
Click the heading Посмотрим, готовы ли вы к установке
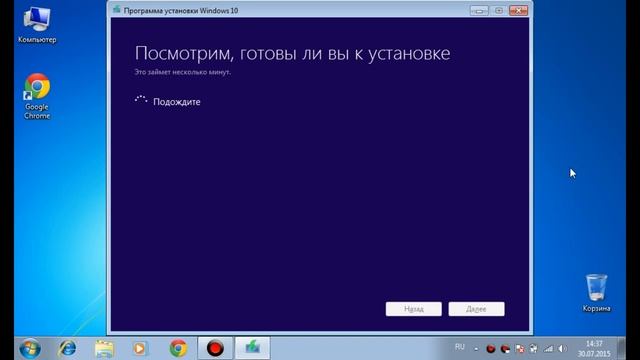[292, 54]
